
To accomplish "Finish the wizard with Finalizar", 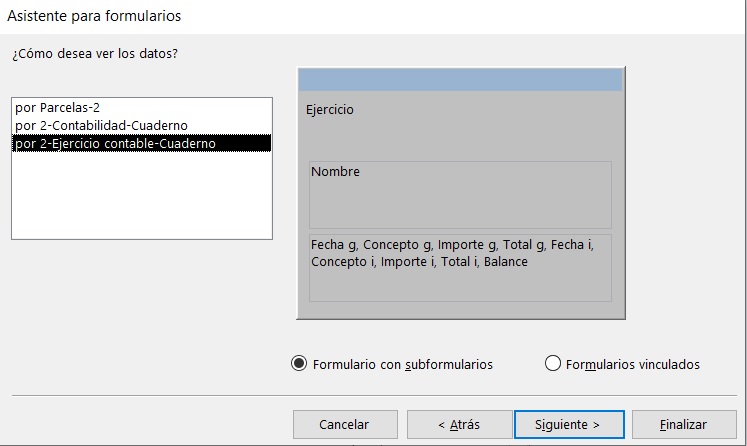I will pyautogui.click(x=684, y=424).
